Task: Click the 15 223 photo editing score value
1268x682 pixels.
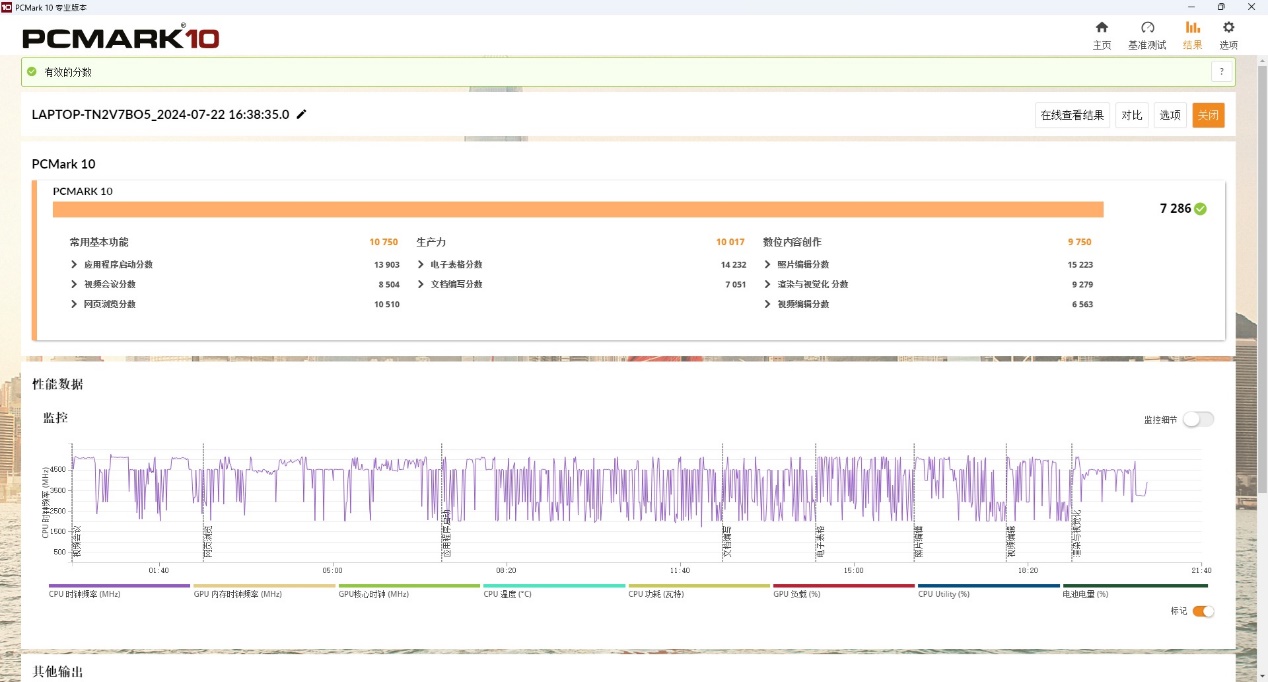Action: point(1080,265)
